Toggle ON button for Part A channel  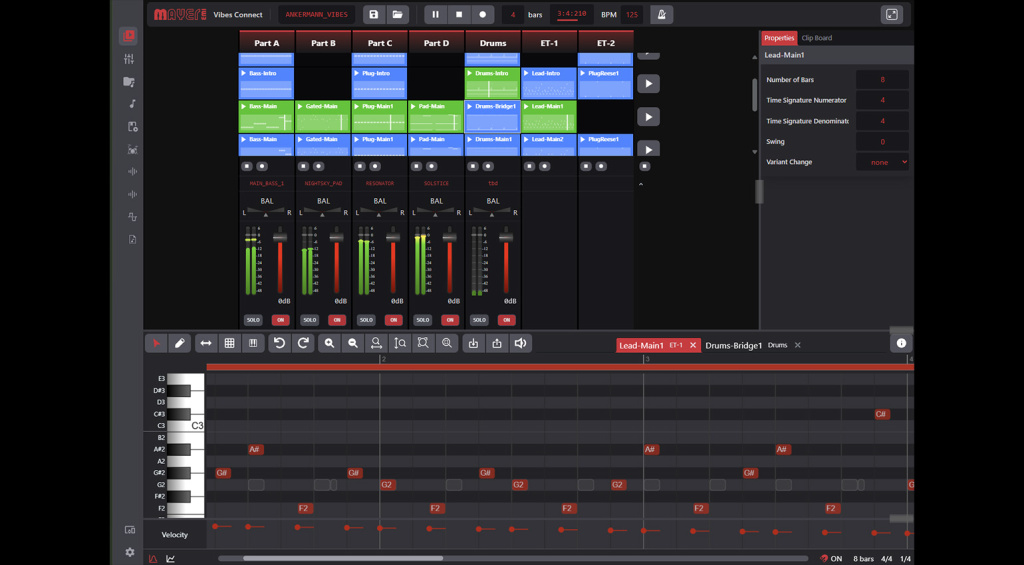pos(280,320)
